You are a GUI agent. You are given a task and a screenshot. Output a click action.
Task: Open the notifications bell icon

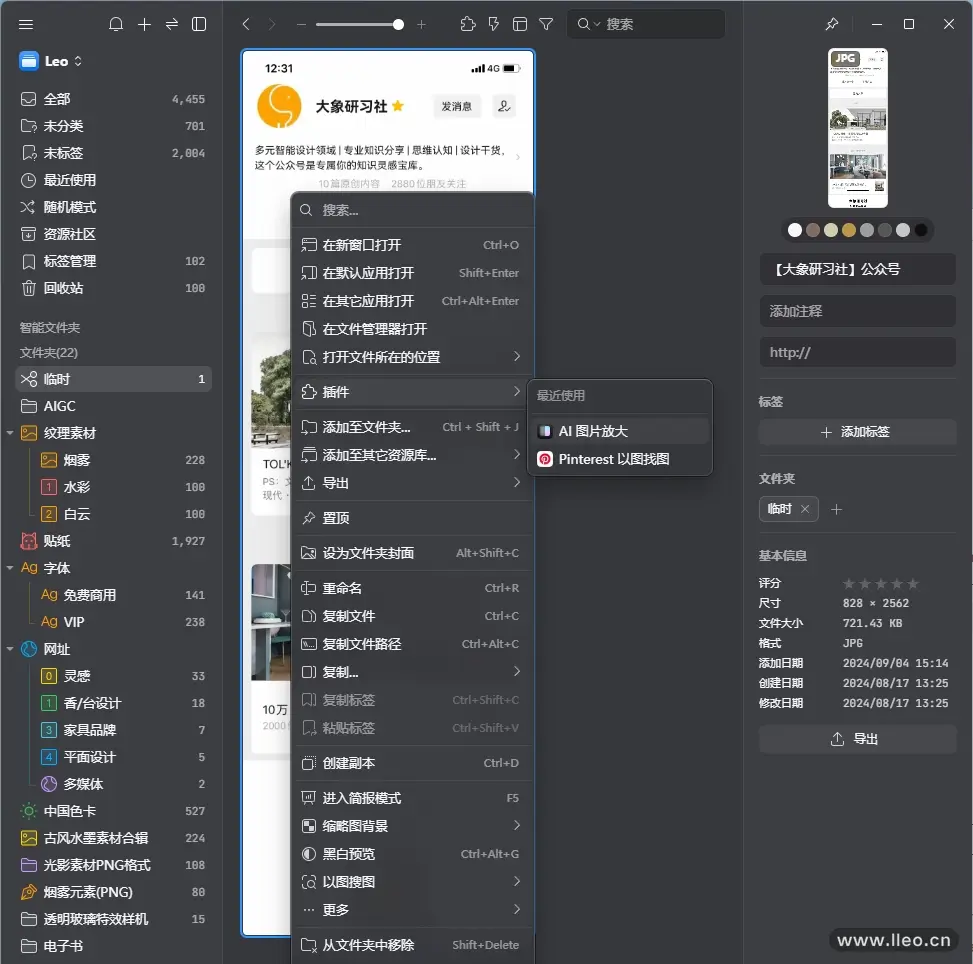click(115, 23)
